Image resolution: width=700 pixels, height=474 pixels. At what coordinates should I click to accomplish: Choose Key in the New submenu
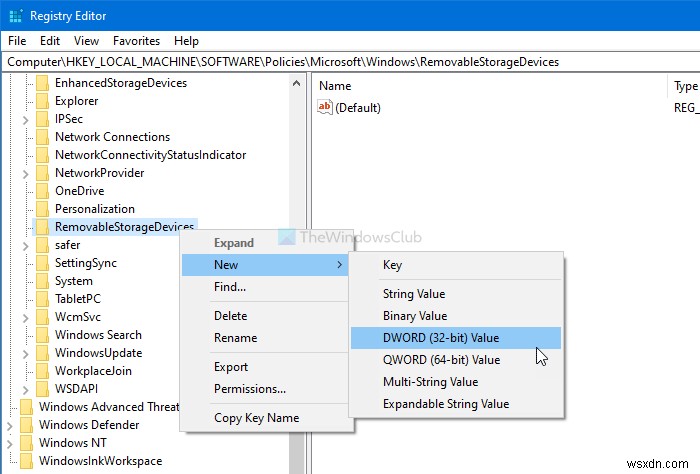point(456,265)
